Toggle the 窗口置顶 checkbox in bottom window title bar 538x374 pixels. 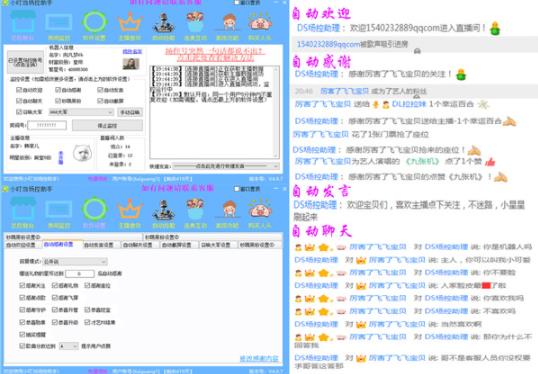click(x=237, y=189)
